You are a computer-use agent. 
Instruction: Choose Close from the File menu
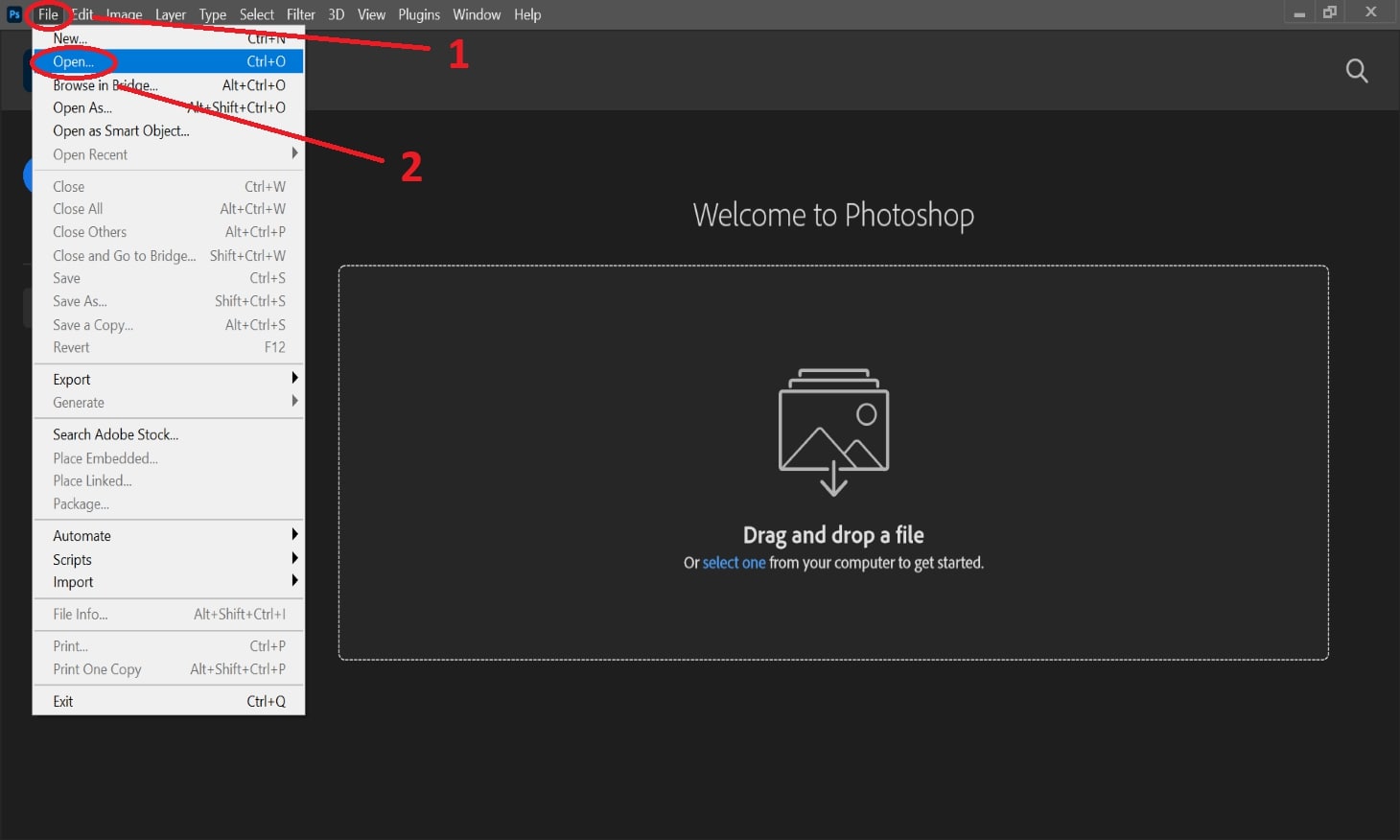(169, 186)
